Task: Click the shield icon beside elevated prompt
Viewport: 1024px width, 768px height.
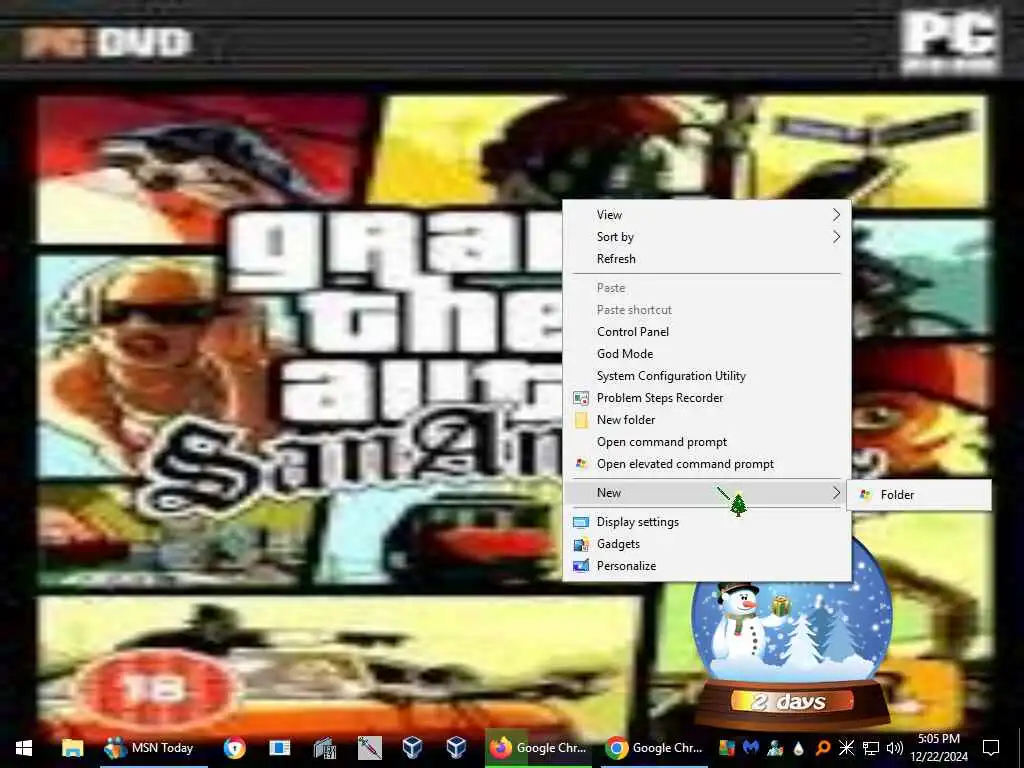Action: pos(581,464)
